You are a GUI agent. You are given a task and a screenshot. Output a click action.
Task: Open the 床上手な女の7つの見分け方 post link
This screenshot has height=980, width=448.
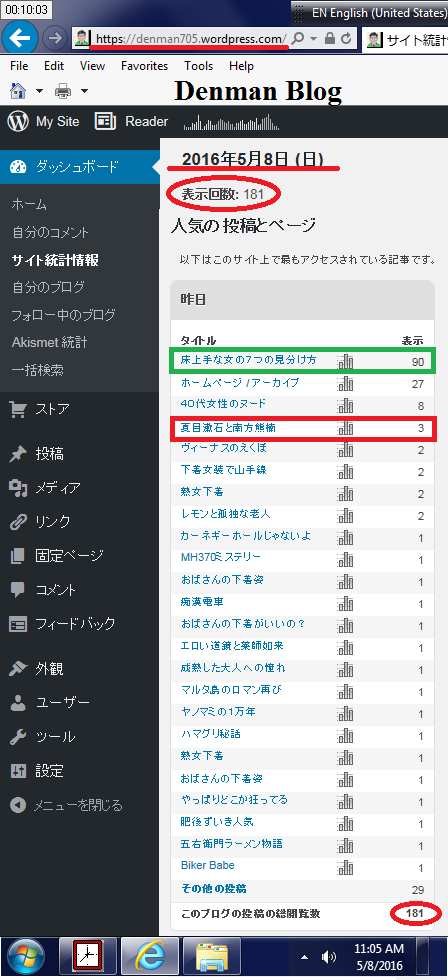pyautogui.click(x=248, y=361)
